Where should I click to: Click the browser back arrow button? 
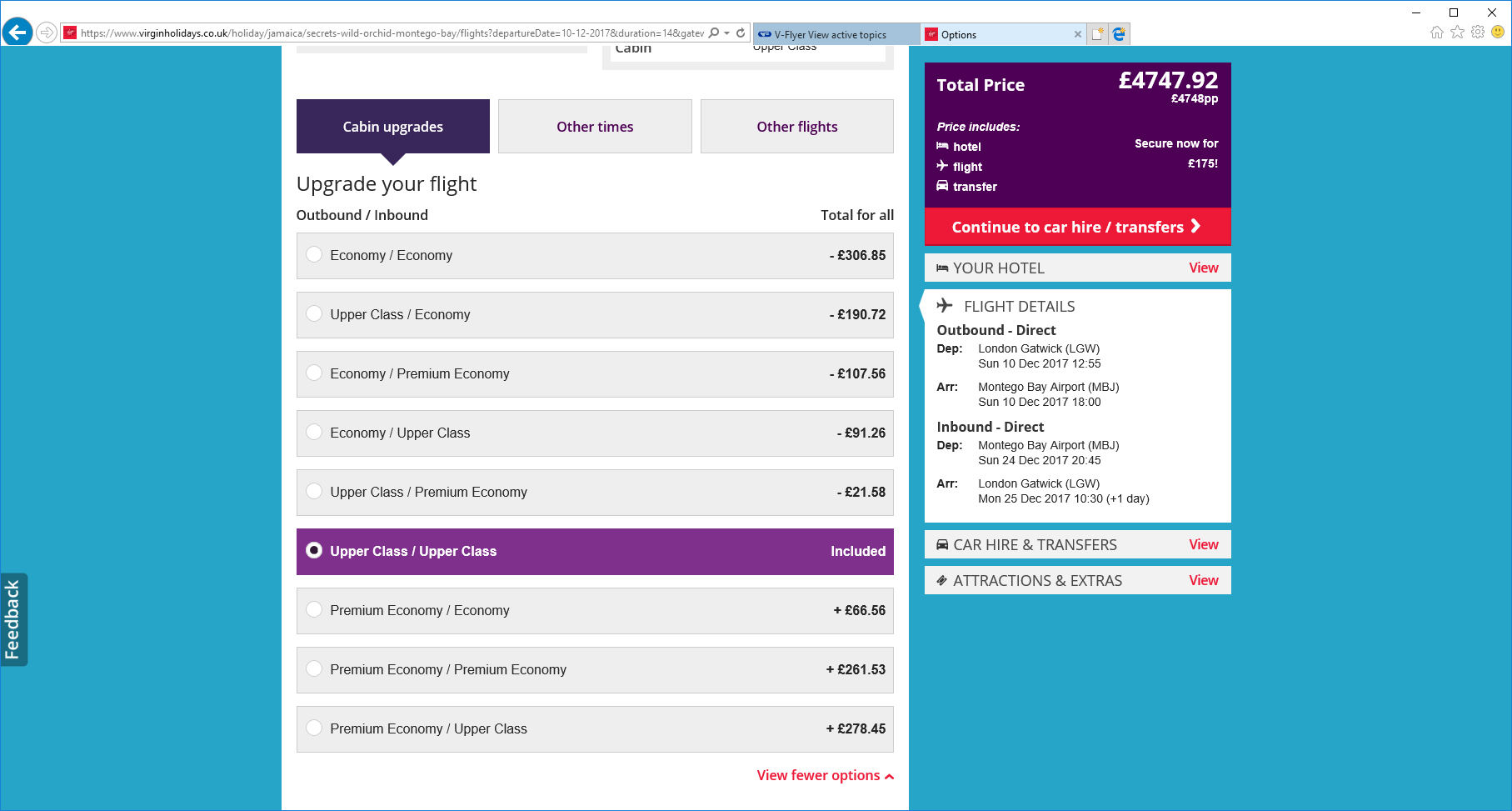click(17, 33)
